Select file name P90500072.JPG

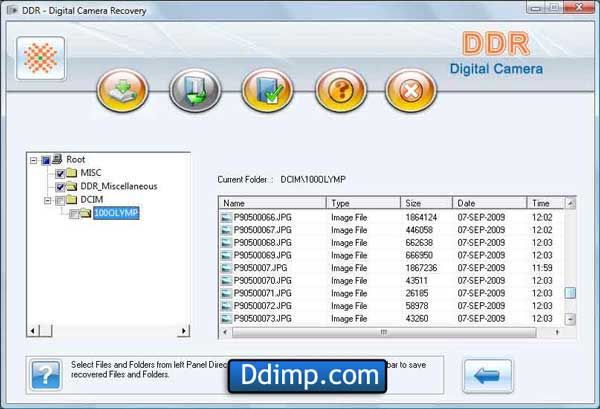point(262,306)
